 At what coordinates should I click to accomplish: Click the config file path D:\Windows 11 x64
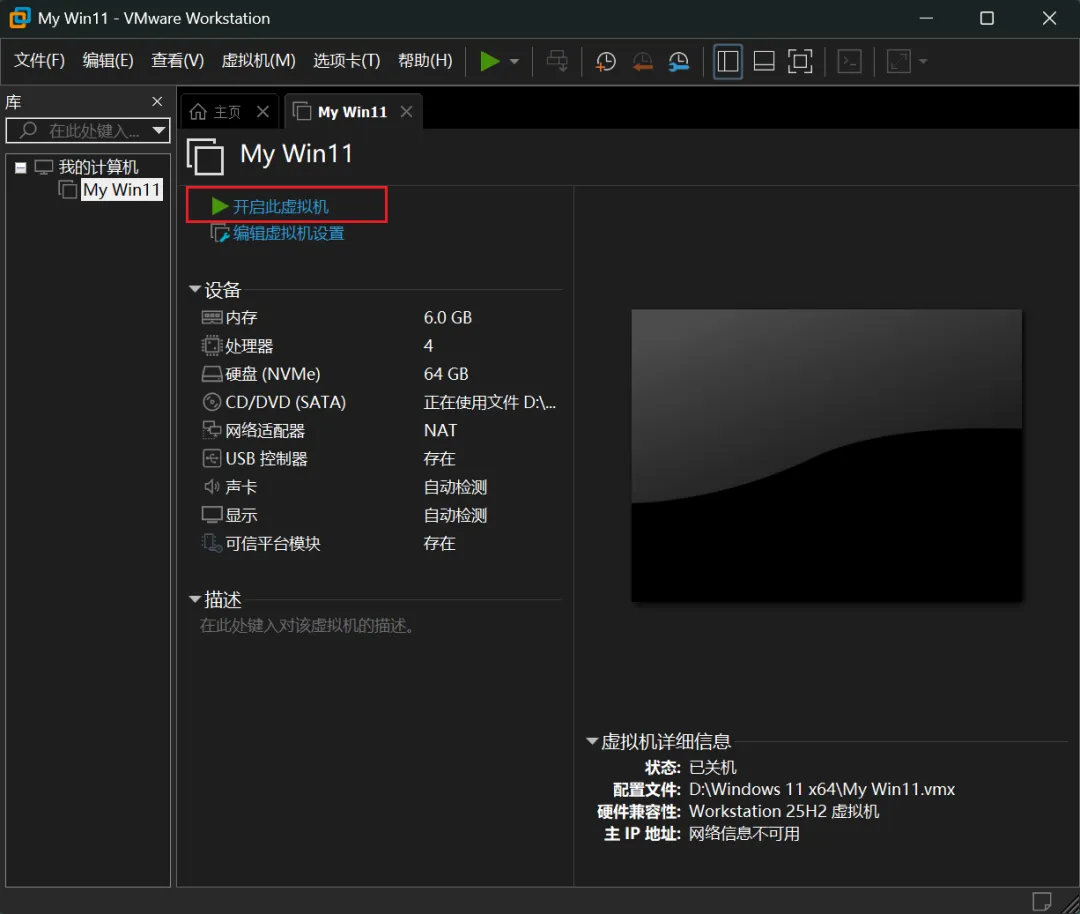click(x=822, y=789)
